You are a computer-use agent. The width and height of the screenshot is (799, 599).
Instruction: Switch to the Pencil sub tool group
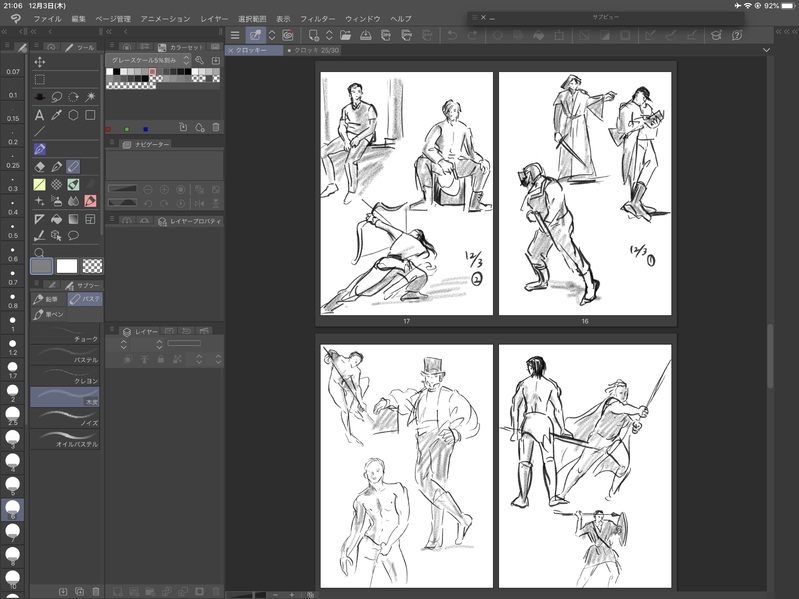[x=48, y=298]
